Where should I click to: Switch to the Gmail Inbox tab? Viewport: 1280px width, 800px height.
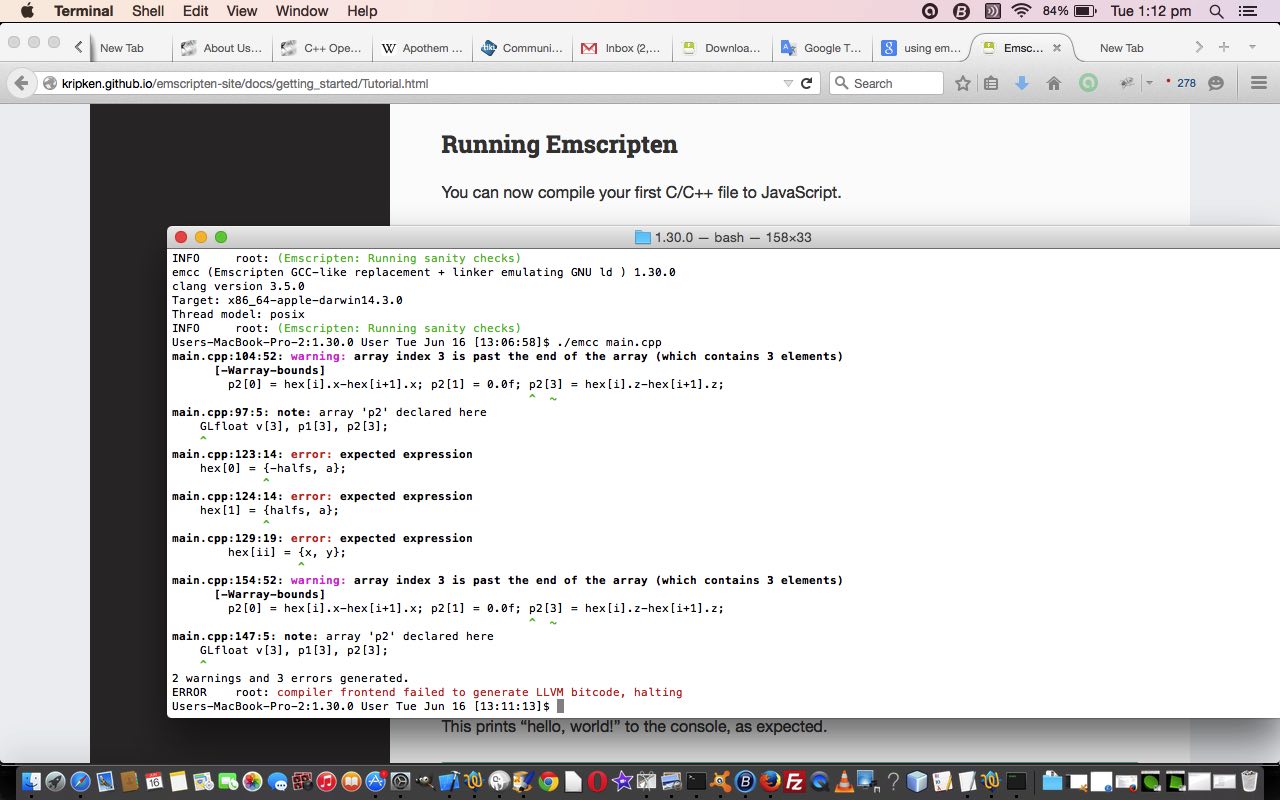pos(623,47)
